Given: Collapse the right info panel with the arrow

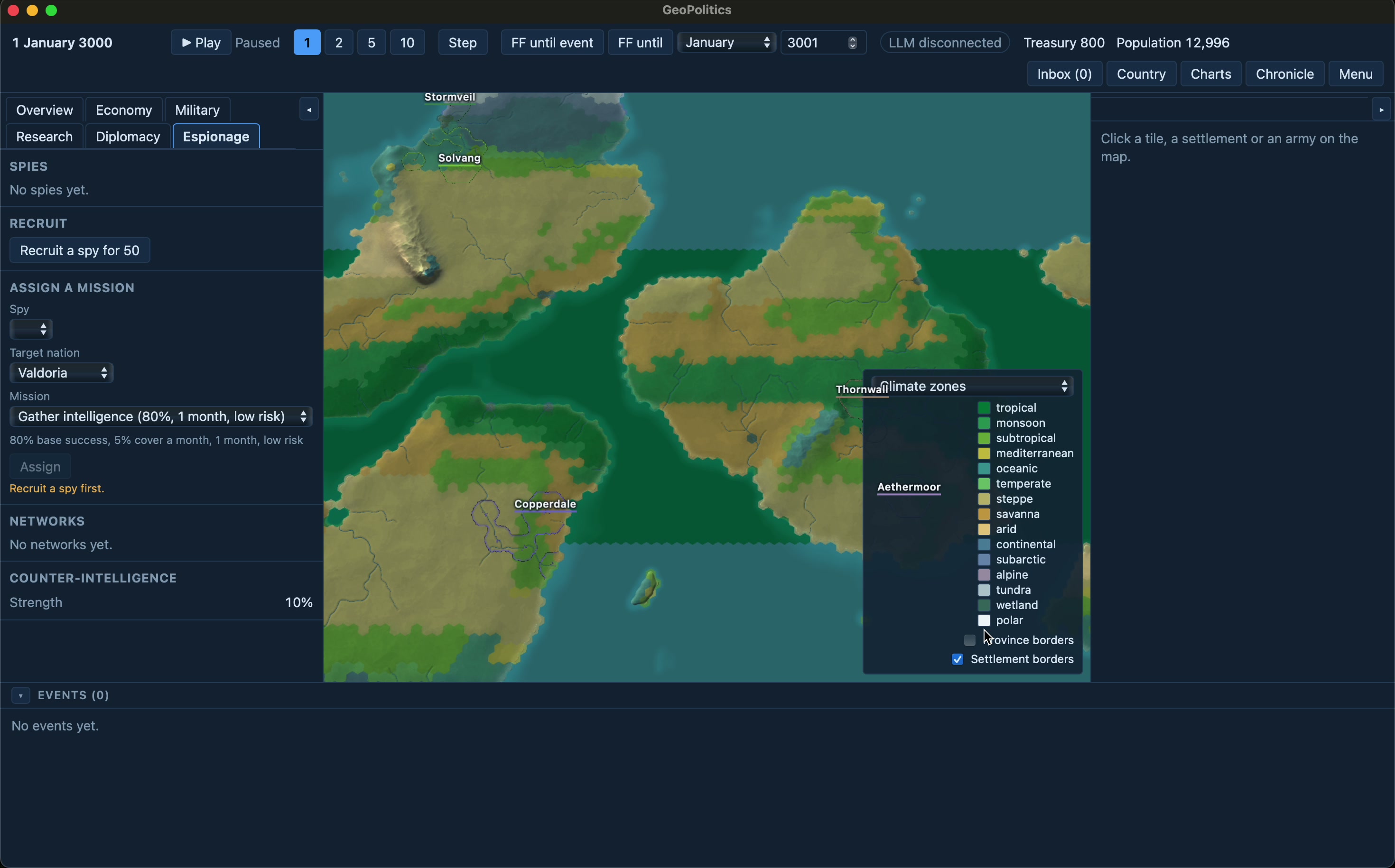Looking at the screenshot, I should click(1381, 110).
